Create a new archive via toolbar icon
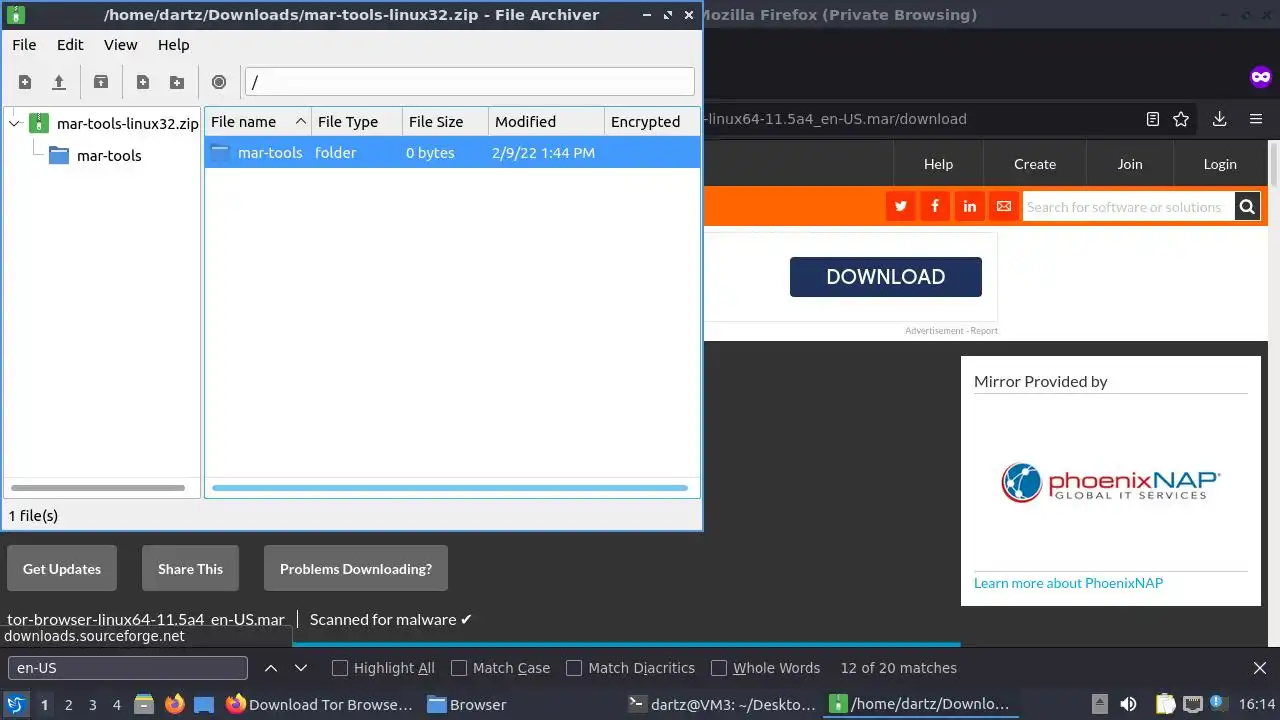 coord(25,82)
